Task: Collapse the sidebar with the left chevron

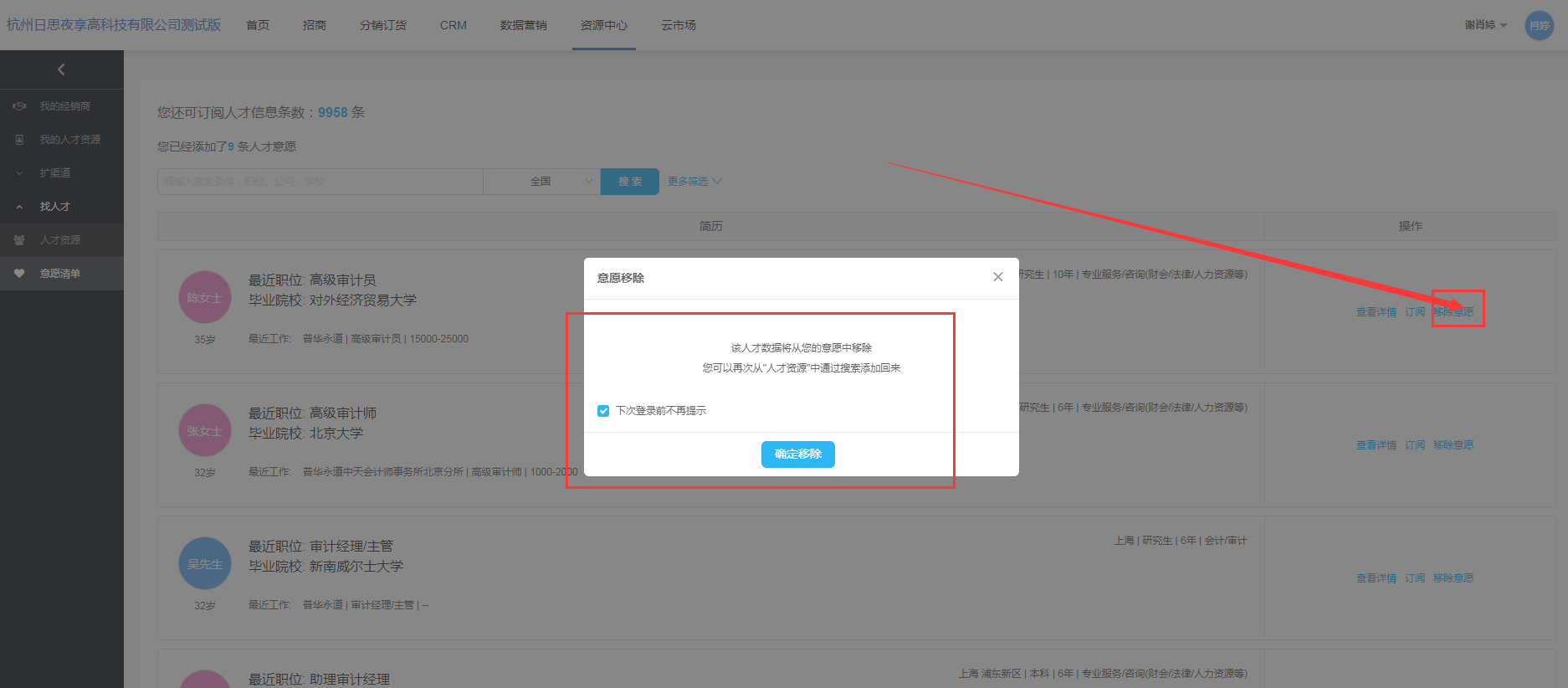Action: tap(61, 69)
